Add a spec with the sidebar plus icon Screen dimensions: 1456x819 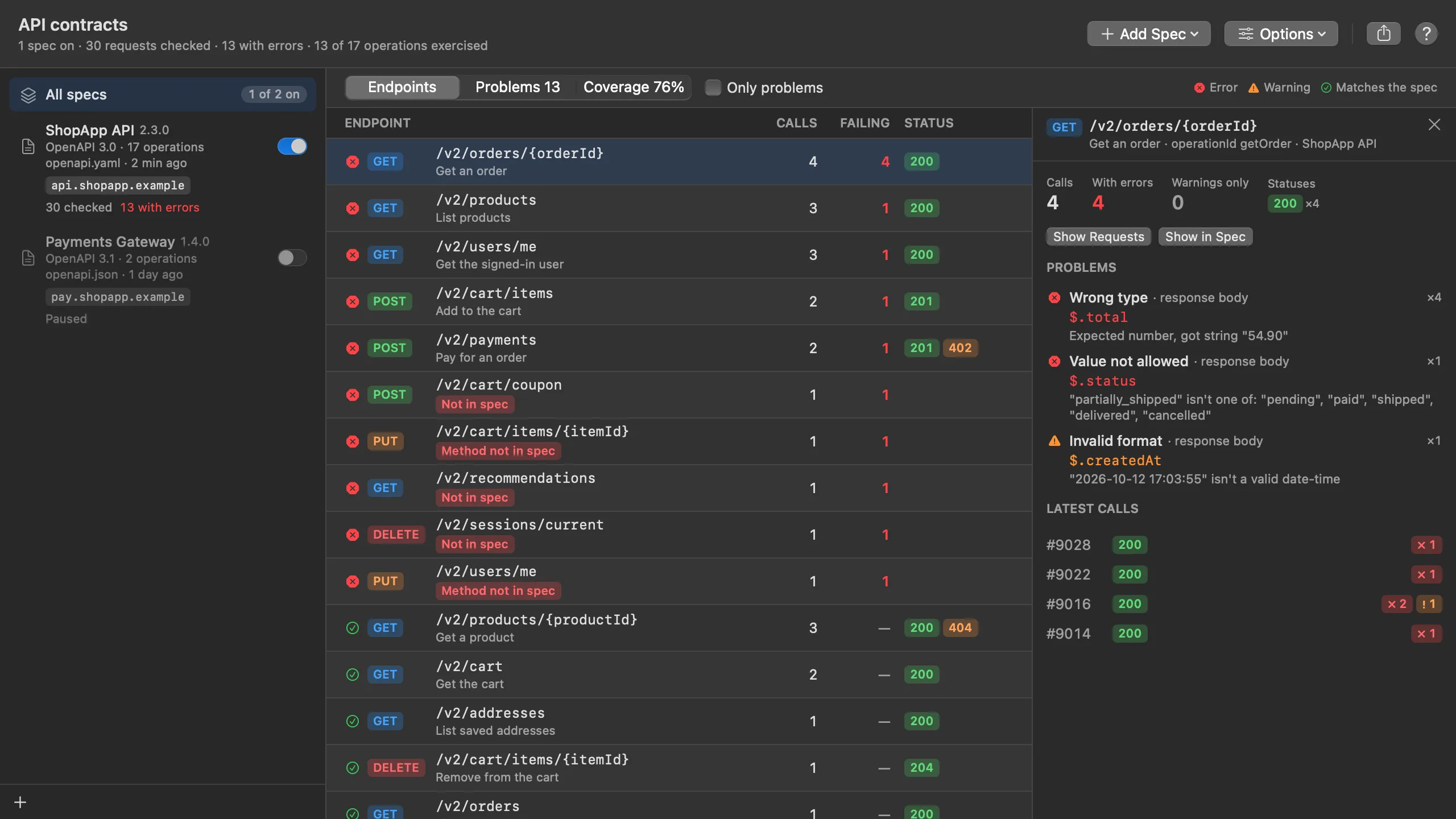pos(20,802)
